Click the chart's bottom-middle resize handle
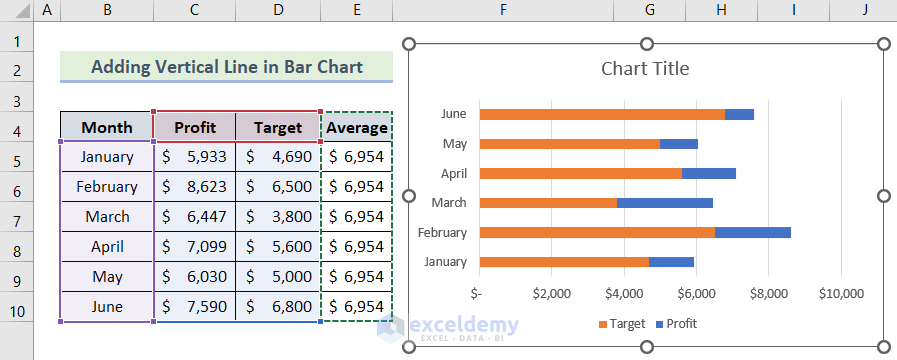Image resolution: width=897 pixels, height=360 pixels. [646, 347]
